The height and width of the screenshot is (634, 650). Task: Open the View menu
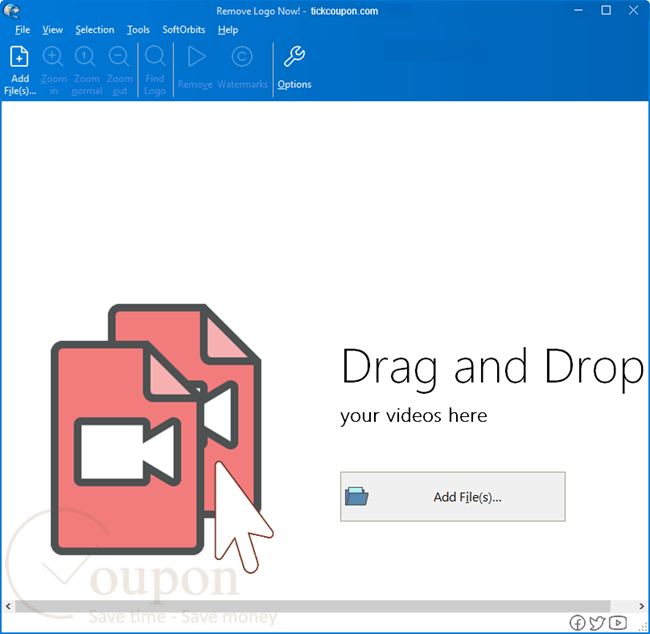click(52, 30)
